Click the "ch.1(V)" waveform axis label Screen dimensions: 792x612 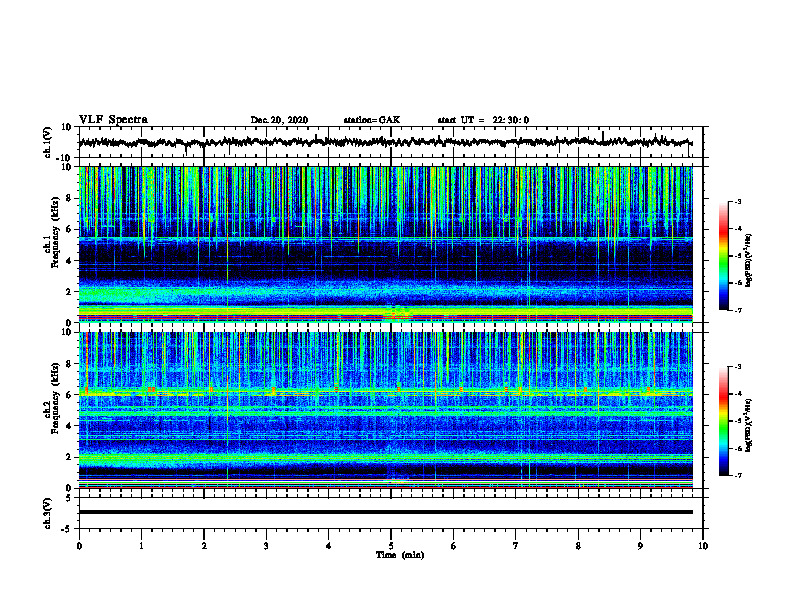[48, 142]
